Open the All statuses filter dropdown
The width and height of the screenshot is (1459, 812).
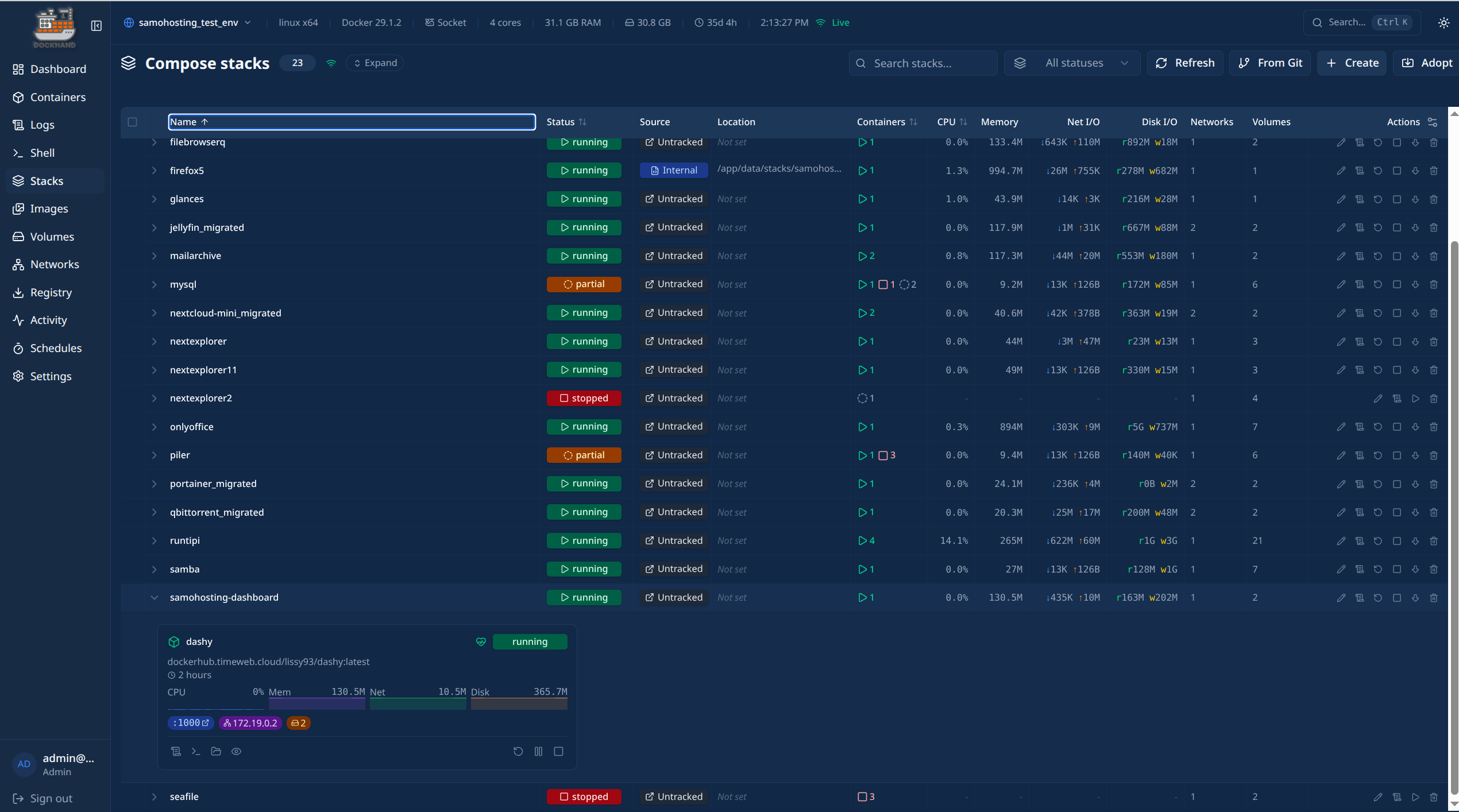(x=1072, y=63)
